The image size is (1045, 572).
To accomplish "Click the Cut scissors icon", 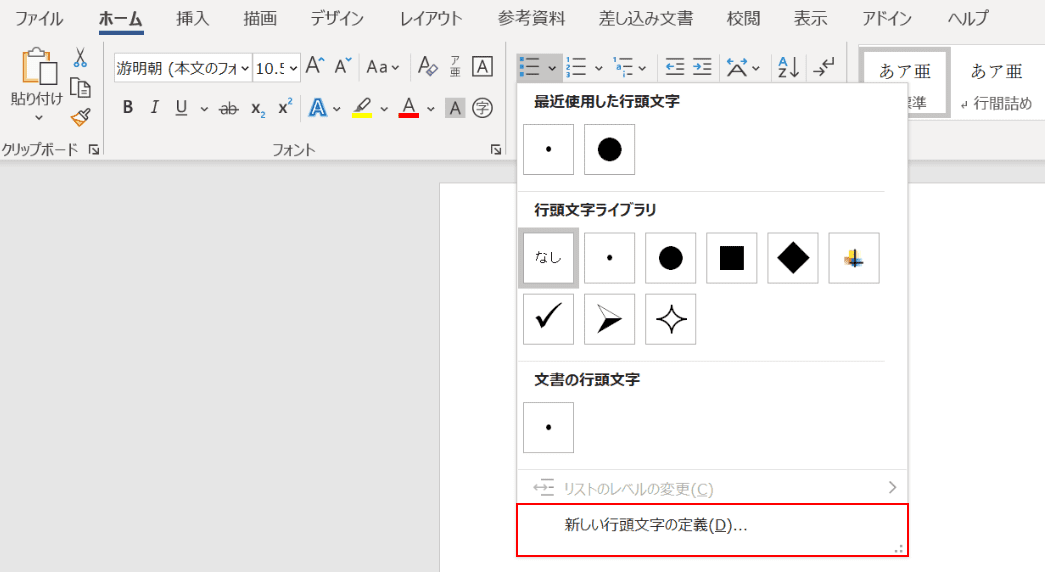I will 80,58.
